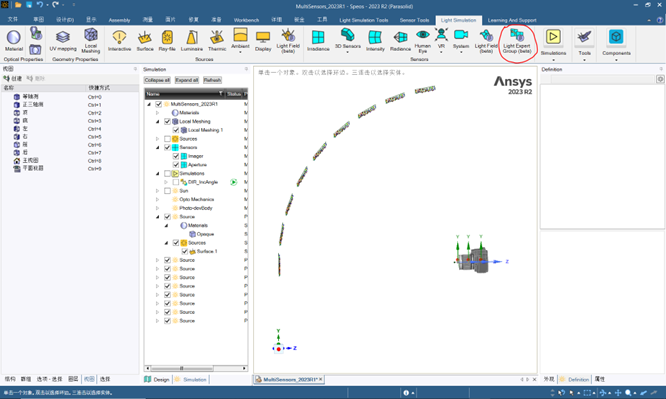Uncheck the Imager sensor checkbox
666x399 pixels.
[x=176, y=156]
